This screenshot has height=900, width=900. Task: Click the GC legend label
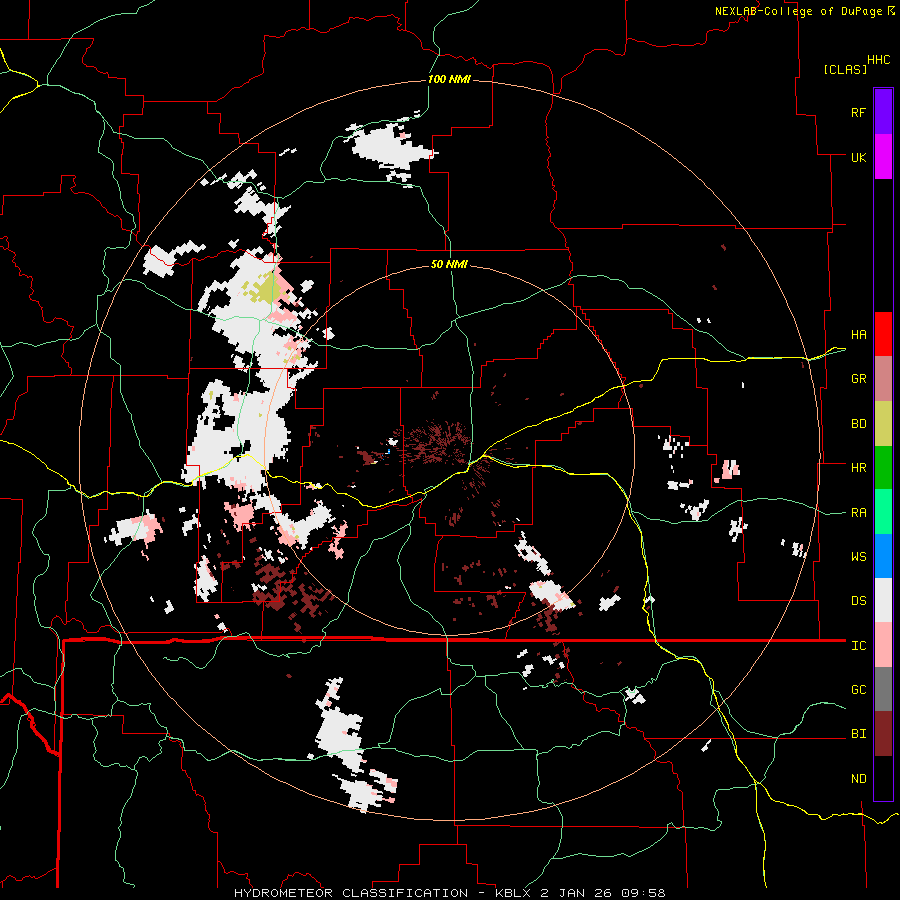click(858, 690)
